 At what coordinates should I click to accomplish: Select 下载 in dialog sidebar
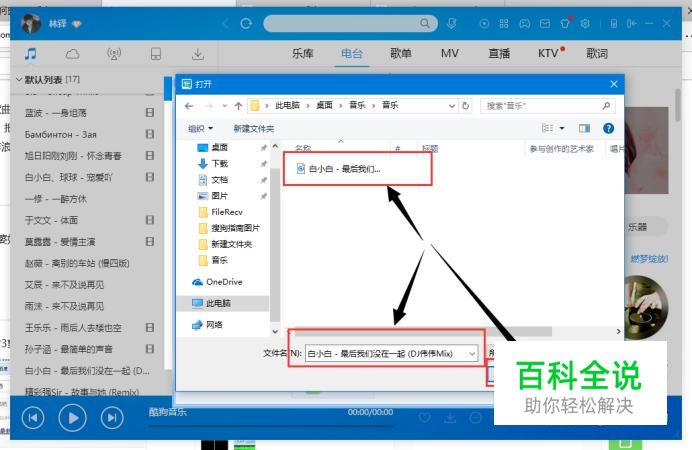219,164
